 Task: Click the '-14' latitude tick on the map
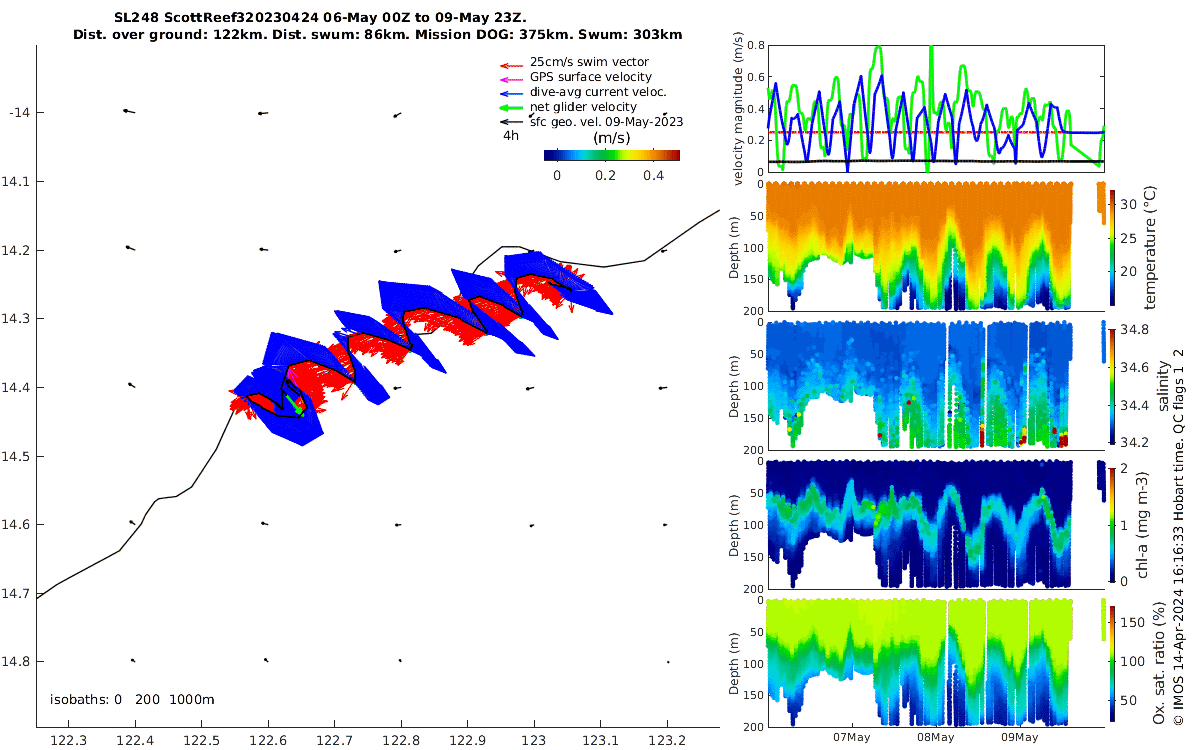pos(19,113)
